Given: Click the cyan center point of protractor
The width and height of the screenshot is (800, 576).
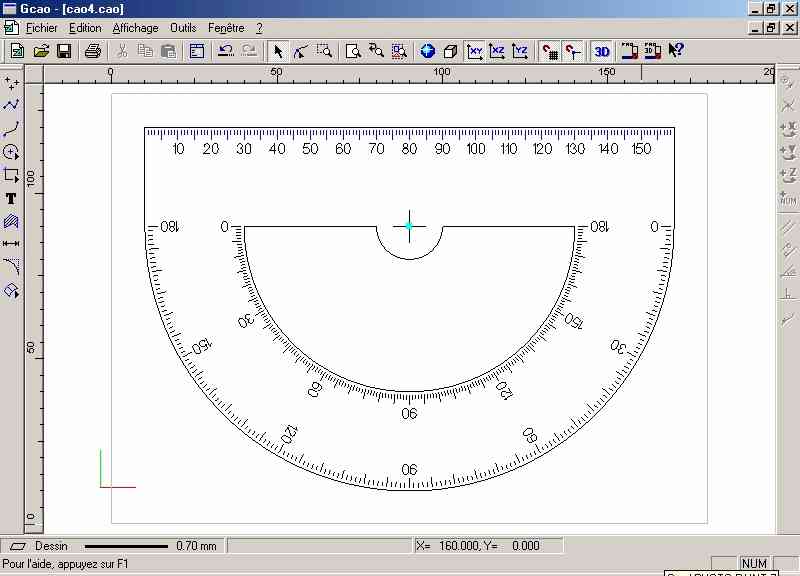Looking at the screenshot, I should click(x=409, y=226).
